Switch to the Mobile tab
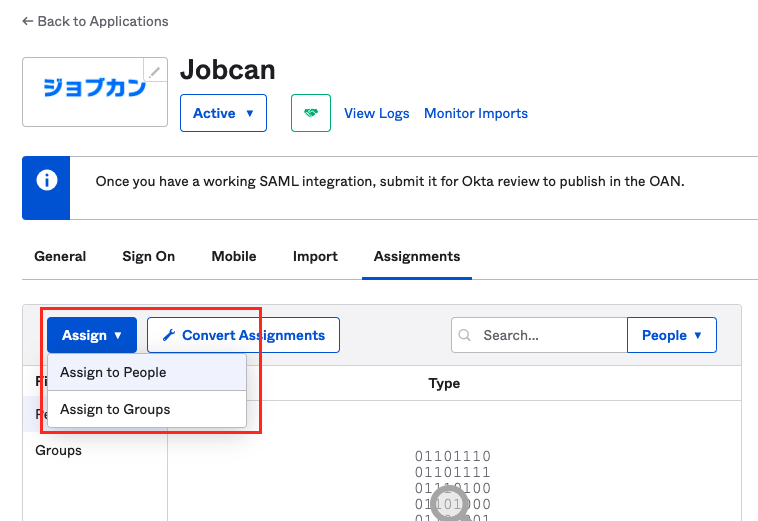Screen dimensions: 758x521 pos(234,256)
